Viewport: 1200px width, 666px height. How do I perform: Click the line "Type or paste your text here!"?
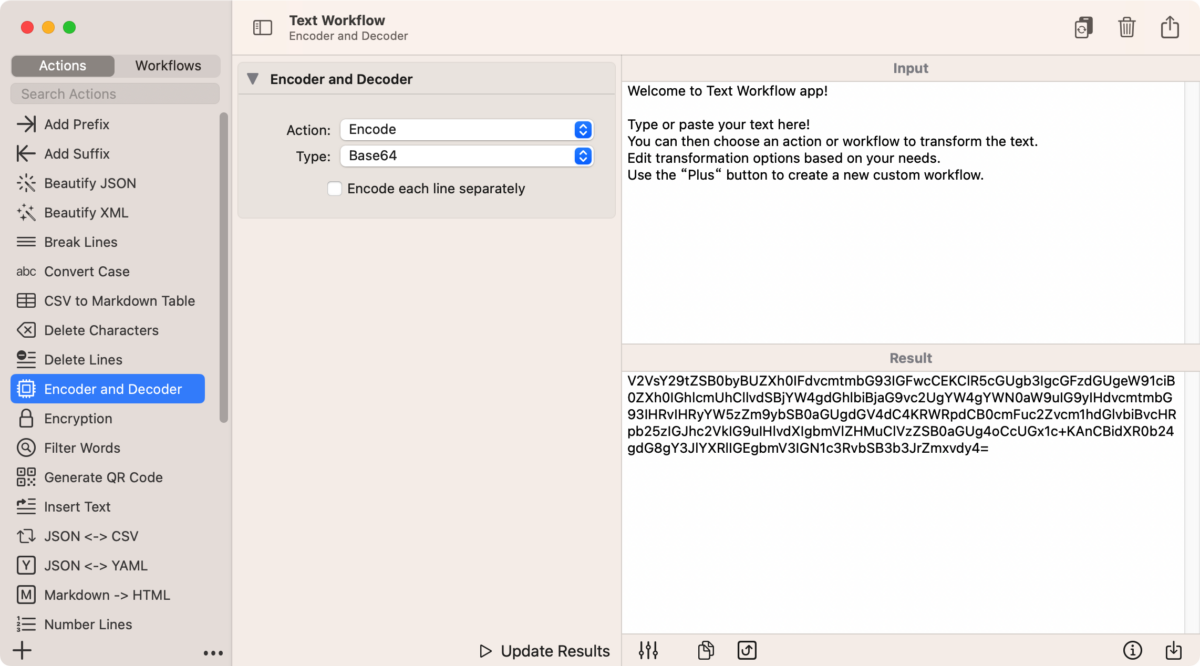click(x=719, y=125)
